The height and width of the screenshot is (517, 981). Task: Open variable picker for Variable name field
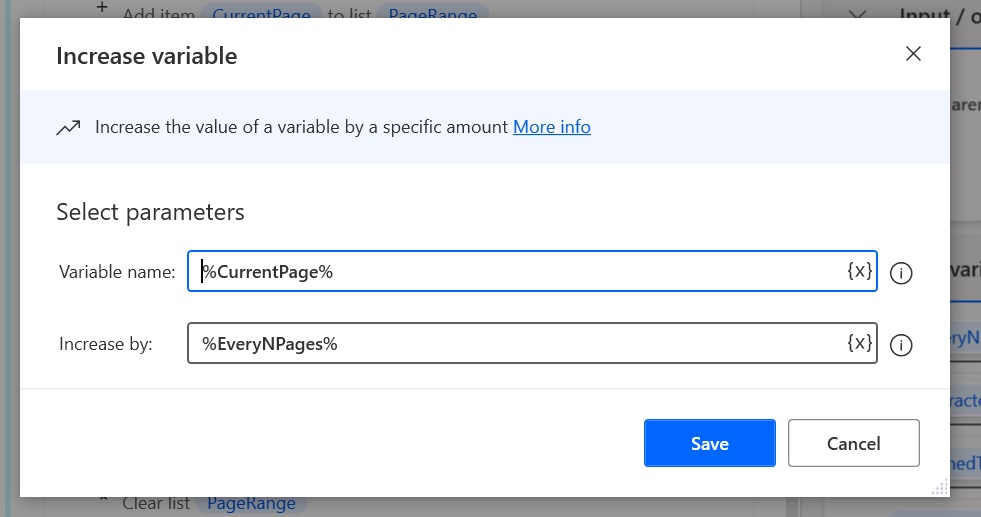tap(860, 271)
